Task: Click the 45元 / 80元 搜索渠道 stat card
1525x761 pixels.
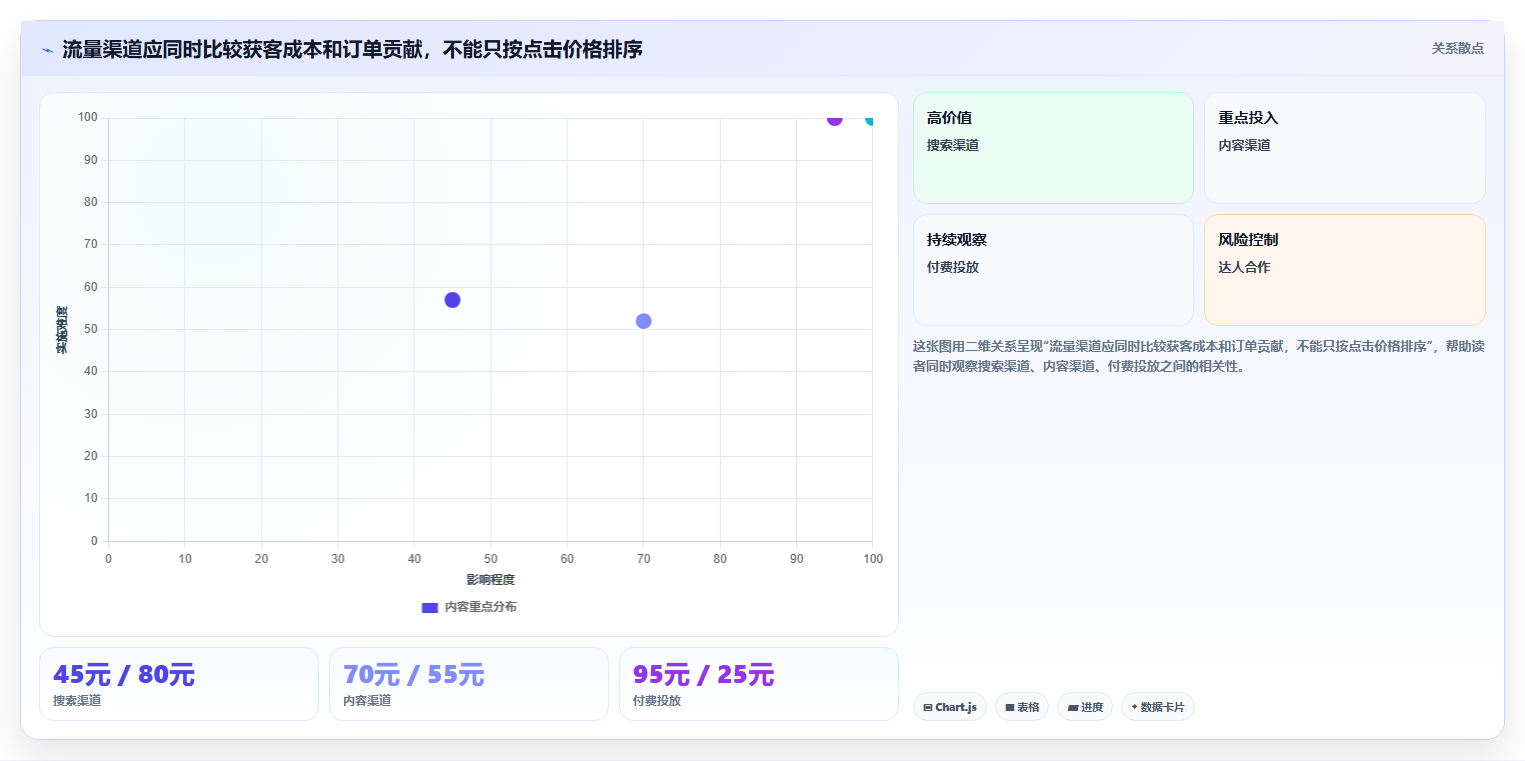Action: pyautogui.click(x=179, y=684)
